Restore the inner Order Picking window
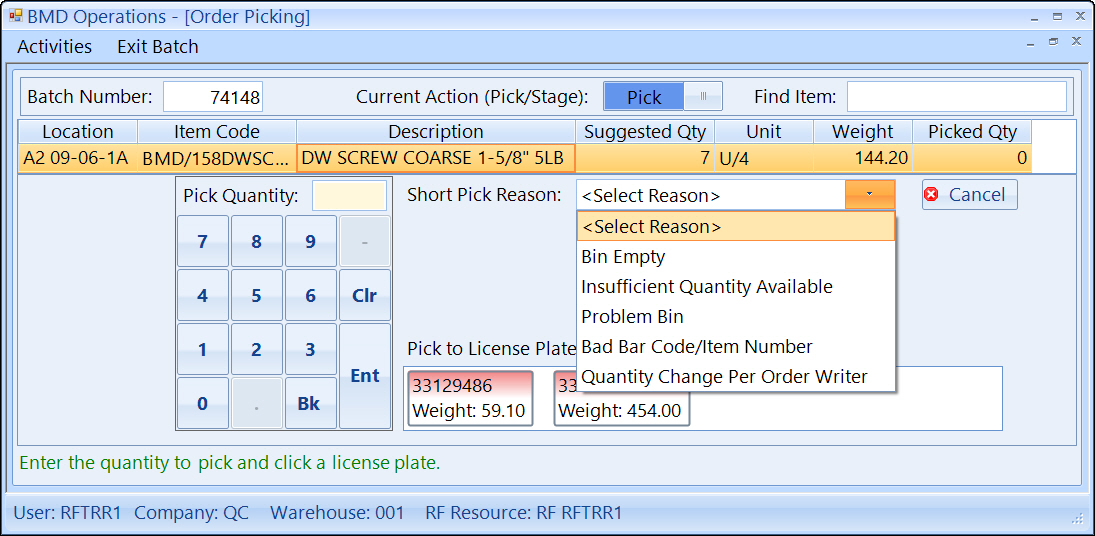 tap(1053, 42)
